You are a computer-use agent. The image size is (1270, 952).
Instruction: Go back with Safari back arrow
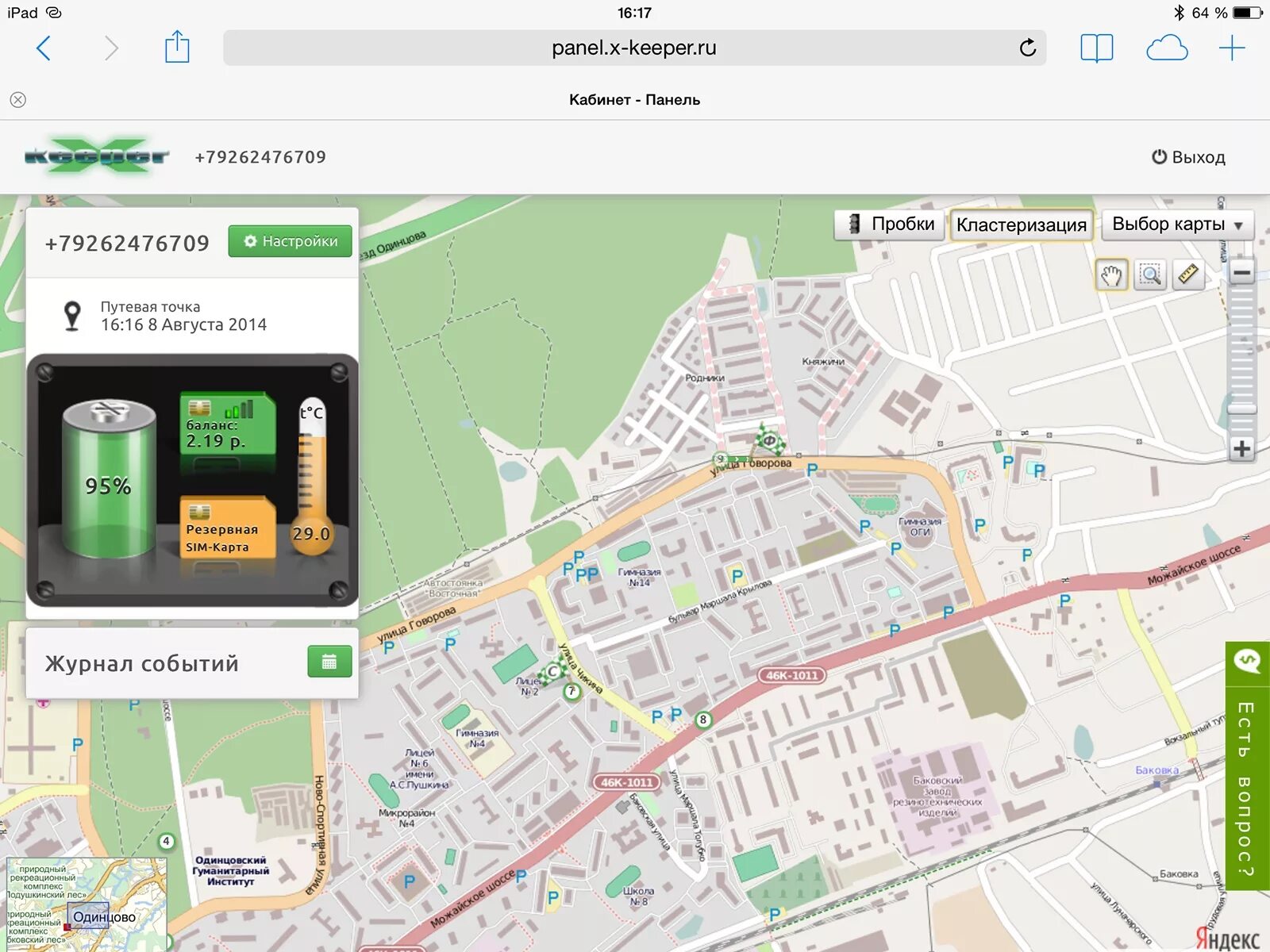[x=44, y=48]
